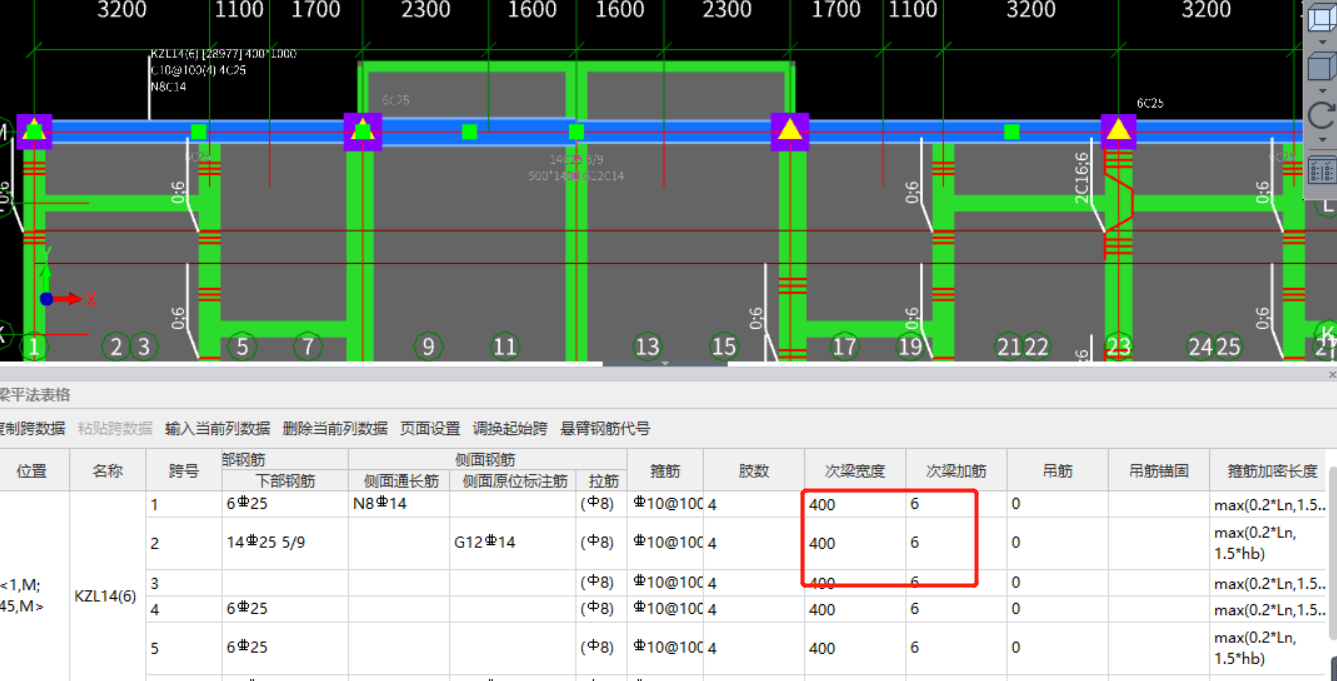Select span 4 tie bar (⌀8) cell
The width and height of the screenshot is (1337, 681).
coord(601,609)
